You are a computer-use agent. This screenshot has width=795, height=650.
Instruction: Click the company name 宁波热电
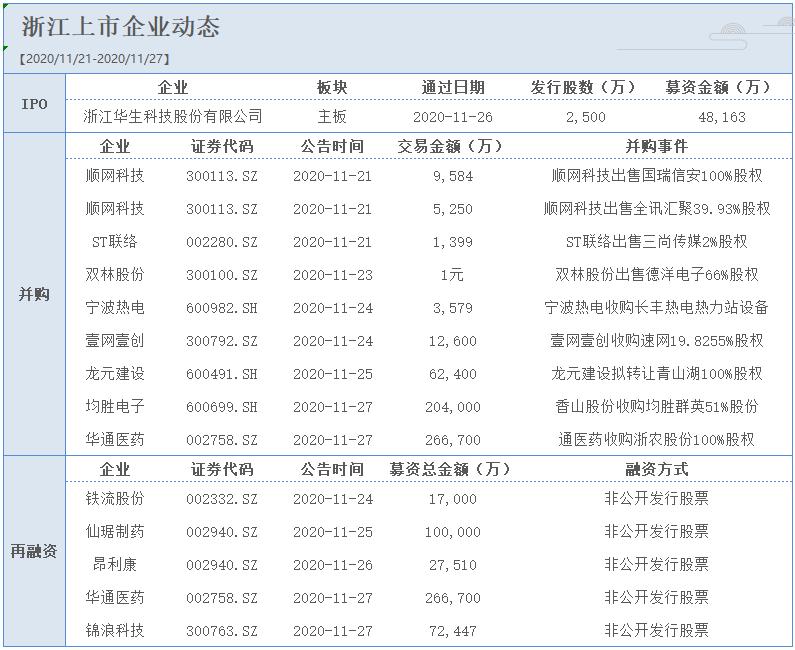115,307
